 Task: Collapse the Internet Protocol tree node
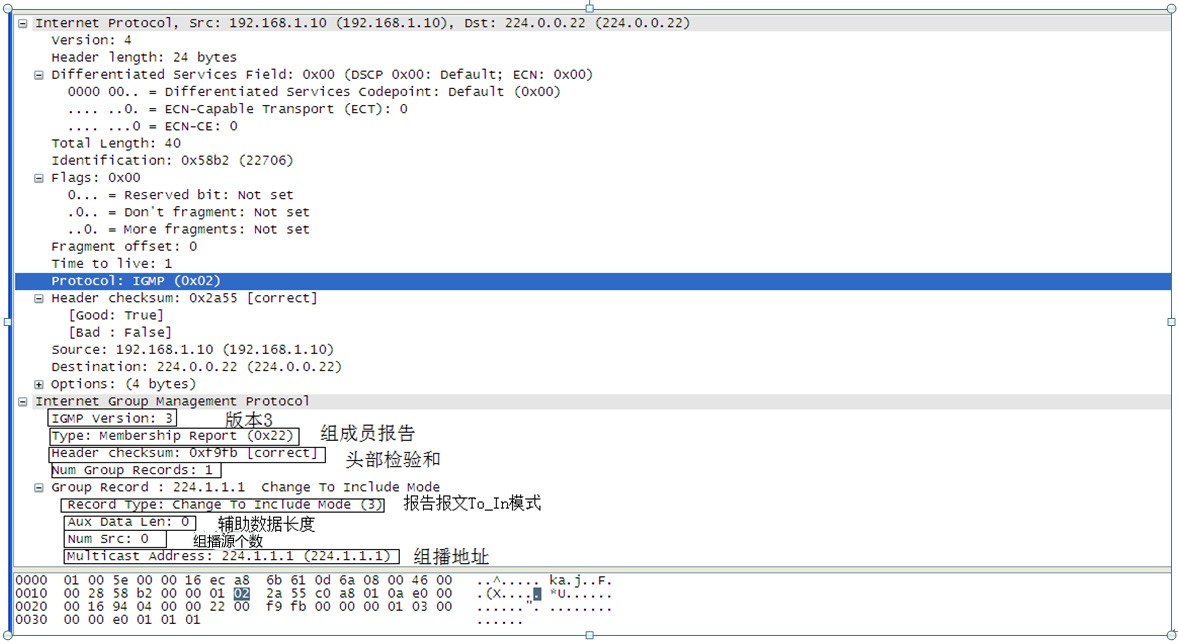pyautogui.click(x=24, y=22)
